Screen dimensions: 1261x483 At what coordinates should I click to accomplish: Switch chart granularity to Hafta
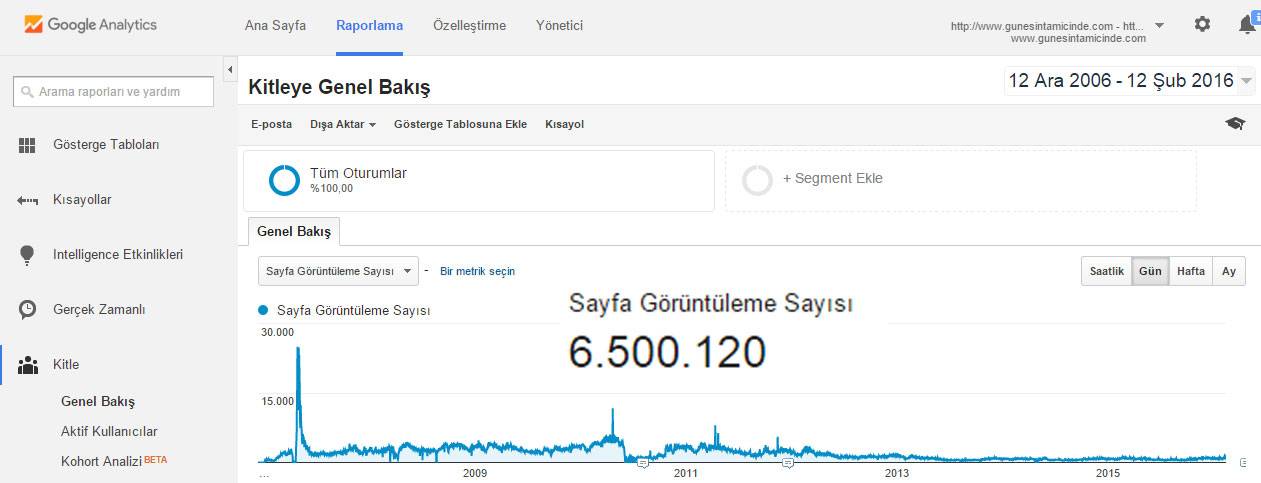point(1190,272)
